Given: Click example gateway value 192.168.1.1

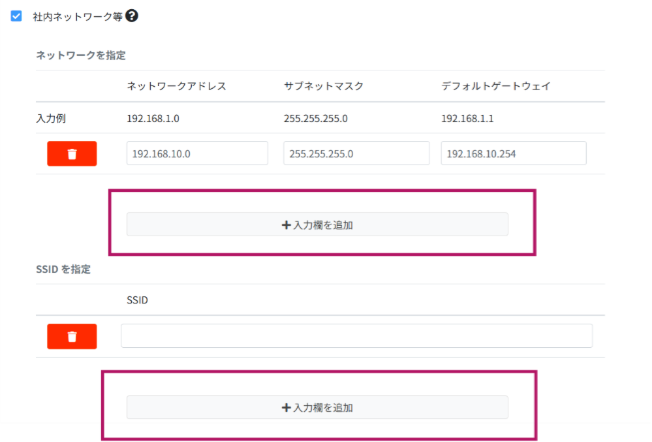Looking at the screenshot, I should click(467, 118).
